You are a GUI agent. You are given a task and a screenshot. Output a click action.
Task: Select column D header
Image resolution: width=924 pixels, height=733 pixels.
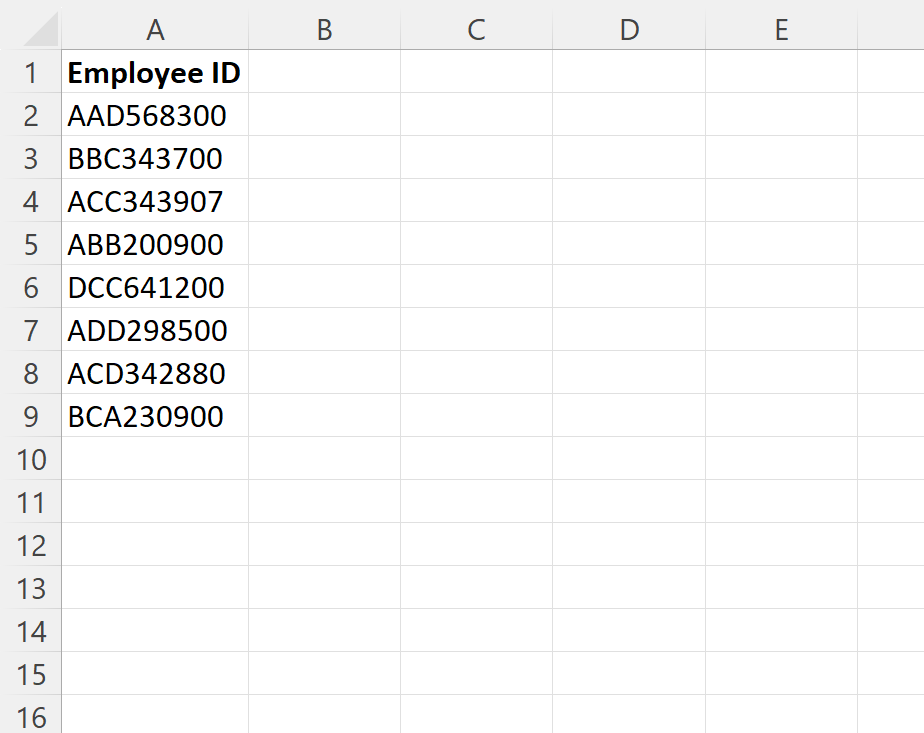(629, 30)
